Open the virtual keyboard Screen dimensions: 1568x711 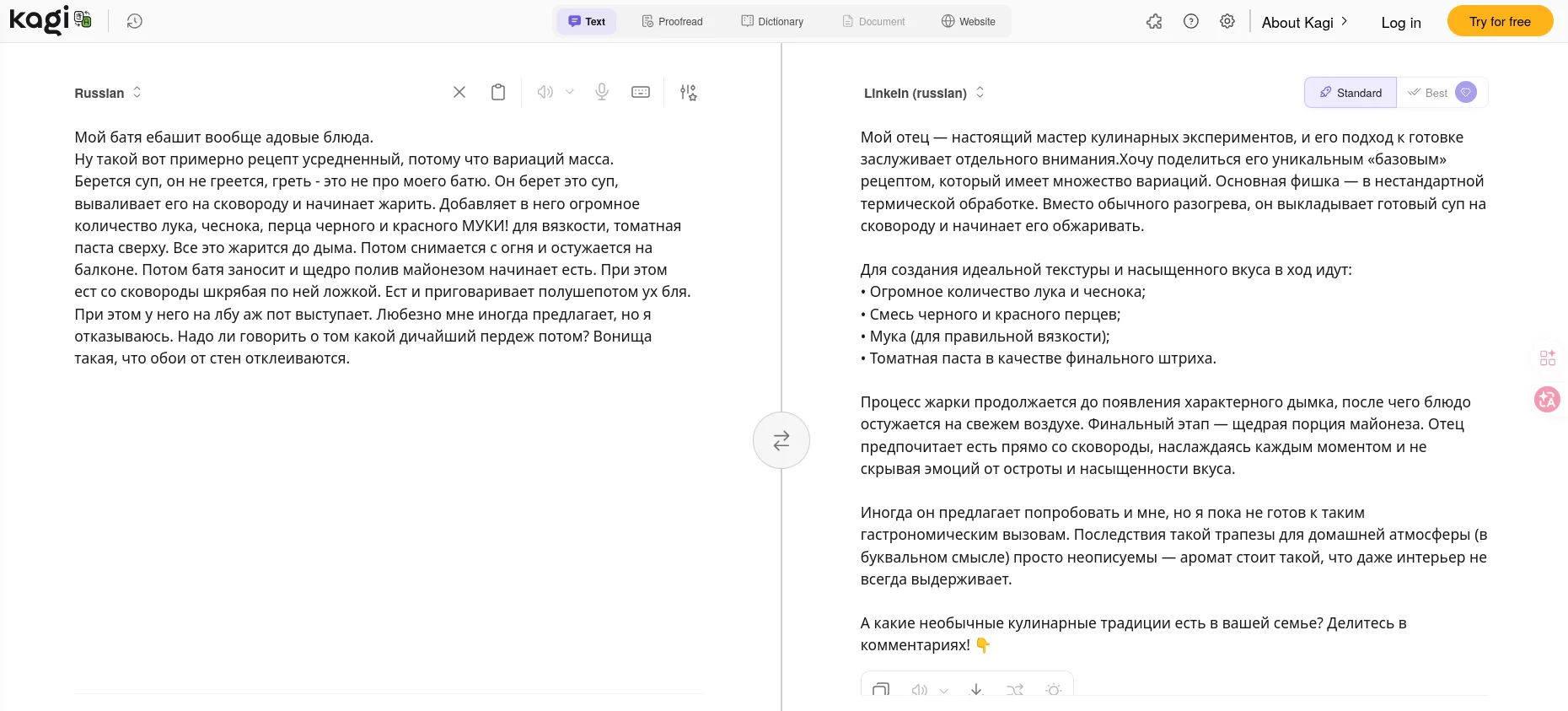click(641, 92)
